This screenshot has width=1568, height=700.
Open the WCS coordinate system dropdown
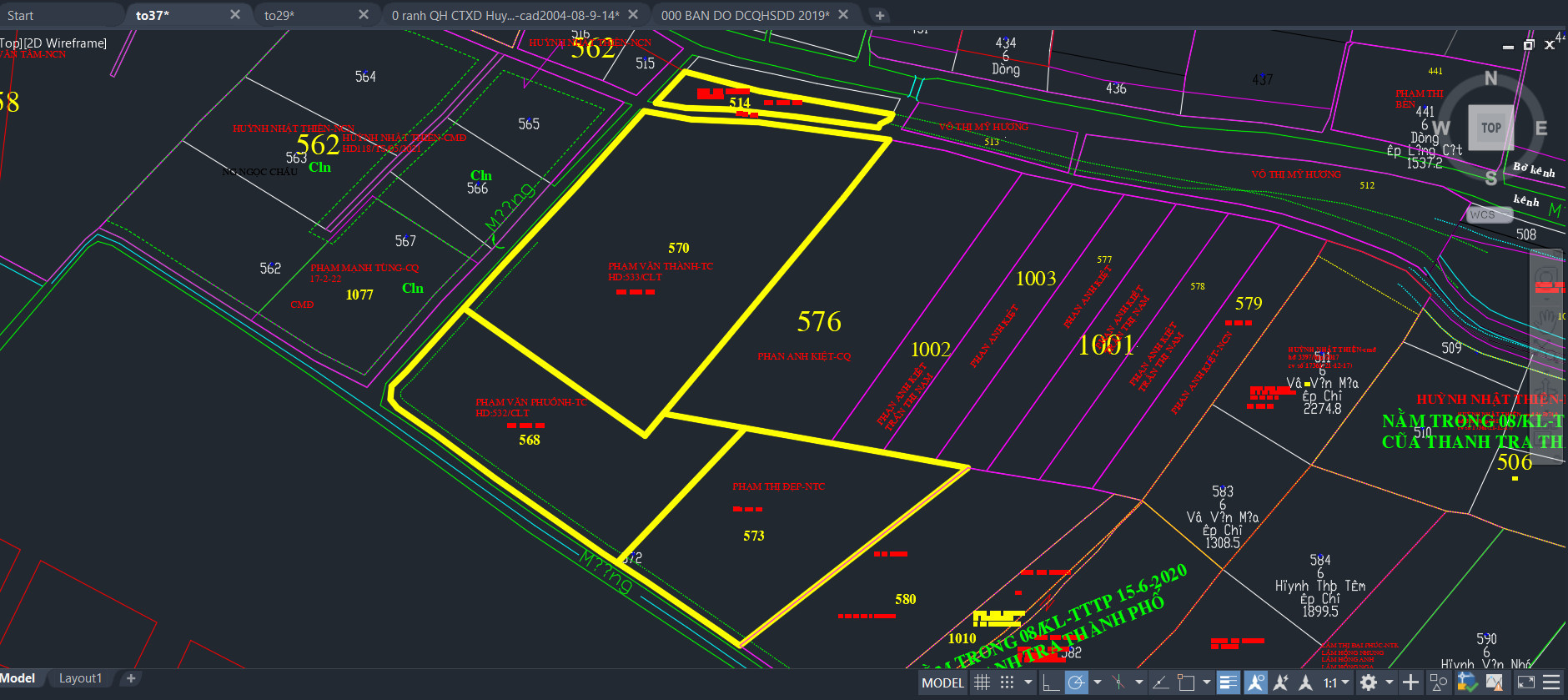(x=1490, y=214)
